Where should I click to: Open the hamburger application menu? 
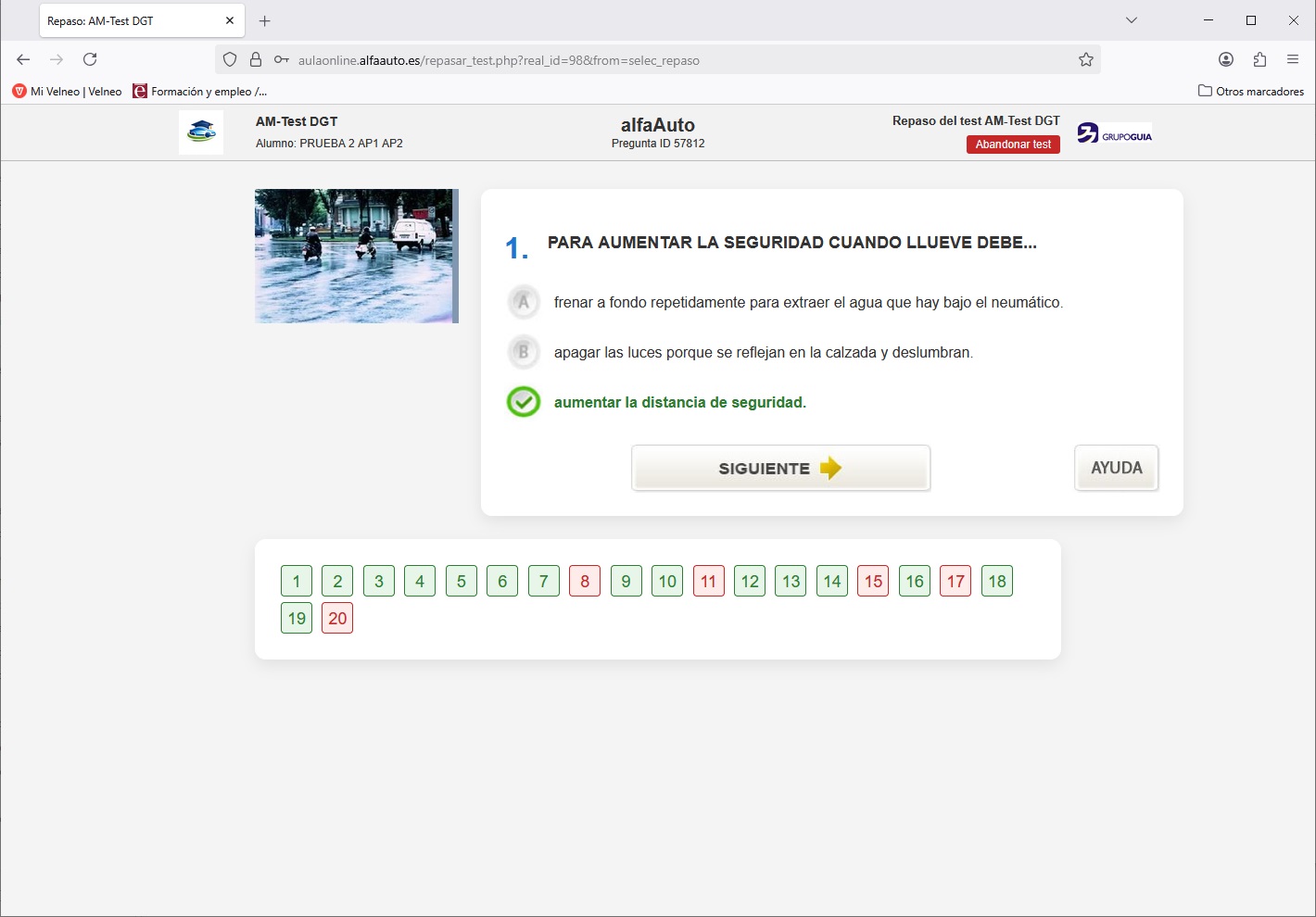pyautogui.click(x=1293, y=59)
